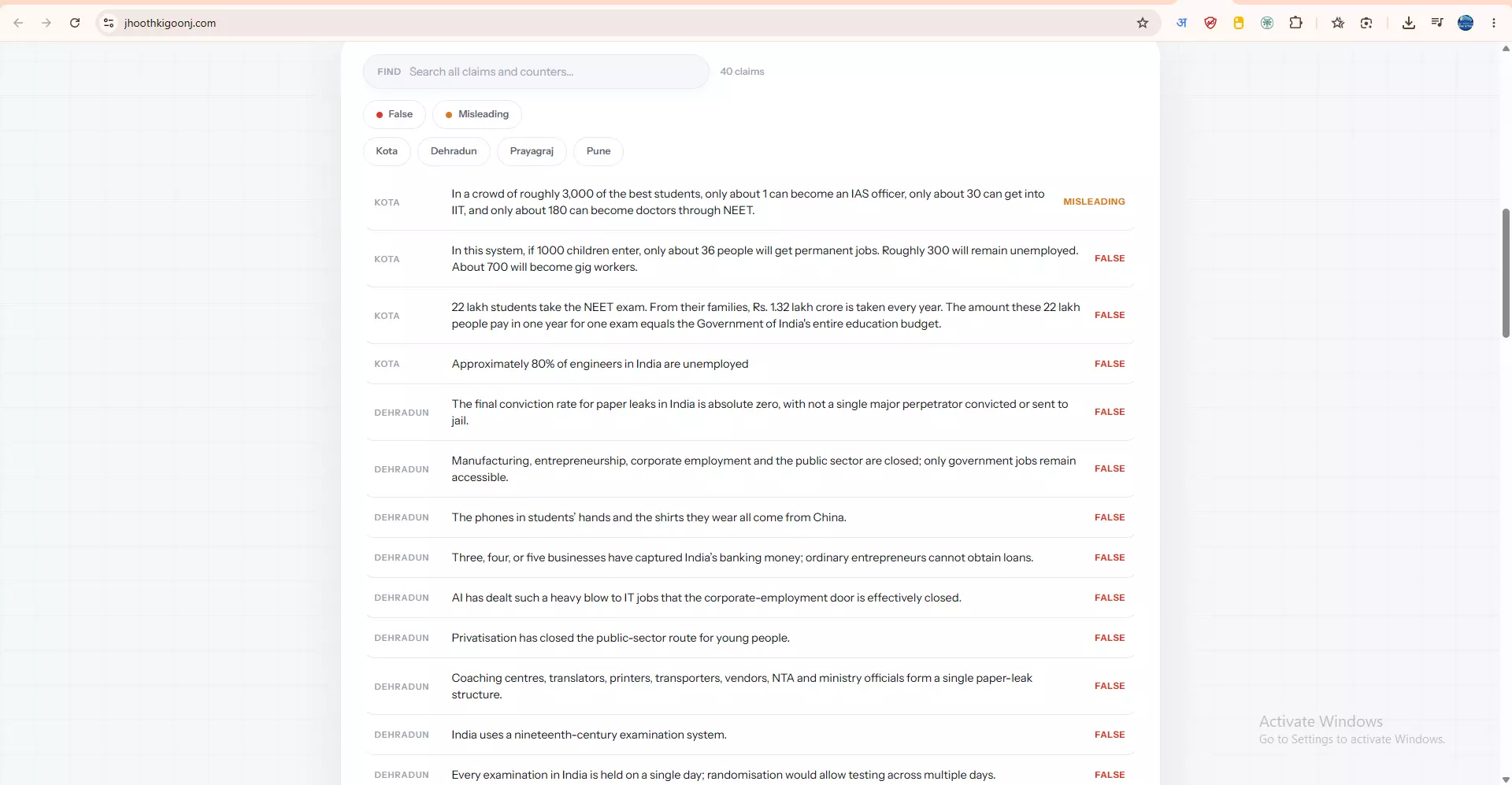Open the Downloads icon
The image size is (1512, 785).
click(x=1409, y=23)
